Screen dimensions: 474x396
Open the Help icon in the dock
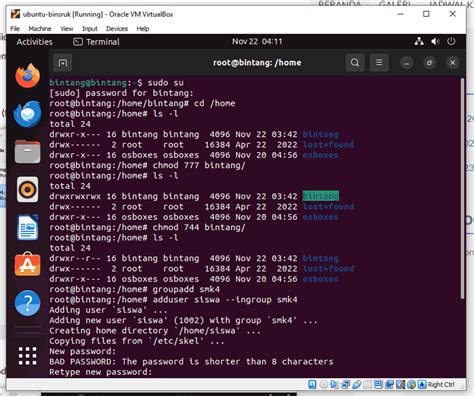click(28, 303)
